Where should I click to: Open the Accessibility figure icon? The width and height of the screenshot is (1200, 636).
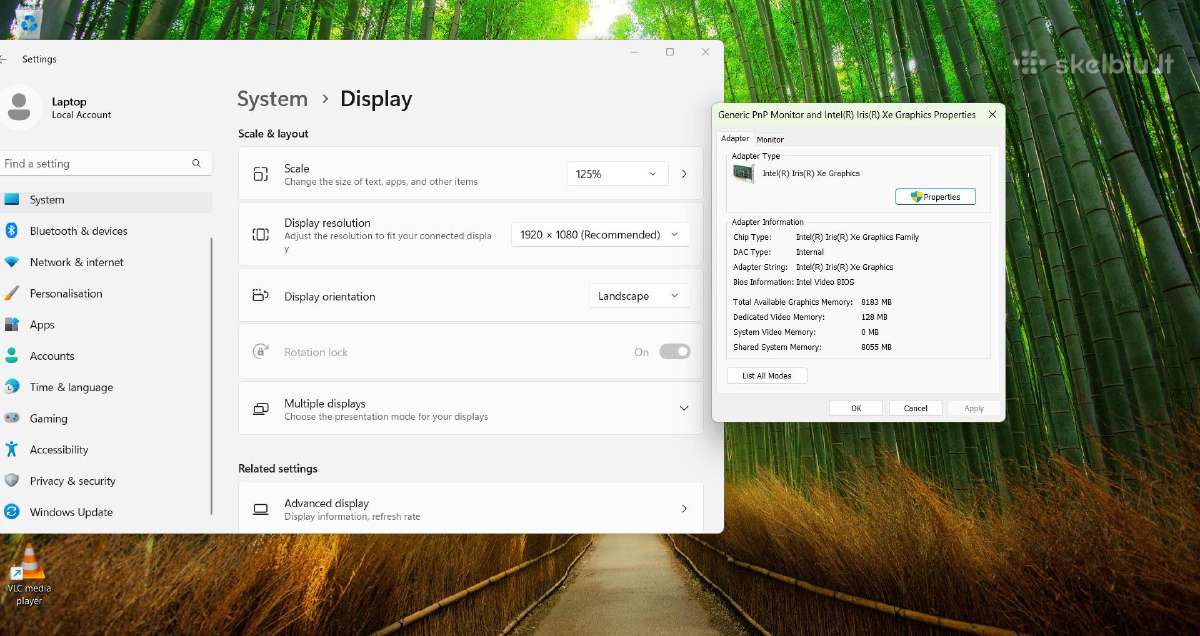[12, 450]
